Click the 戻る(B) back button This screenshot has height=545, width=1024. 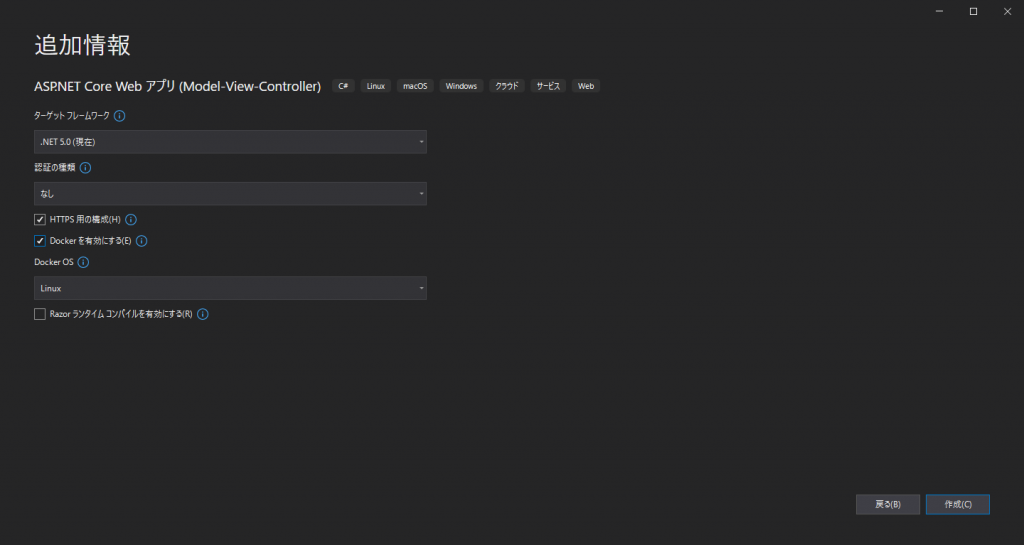point(888,505)
